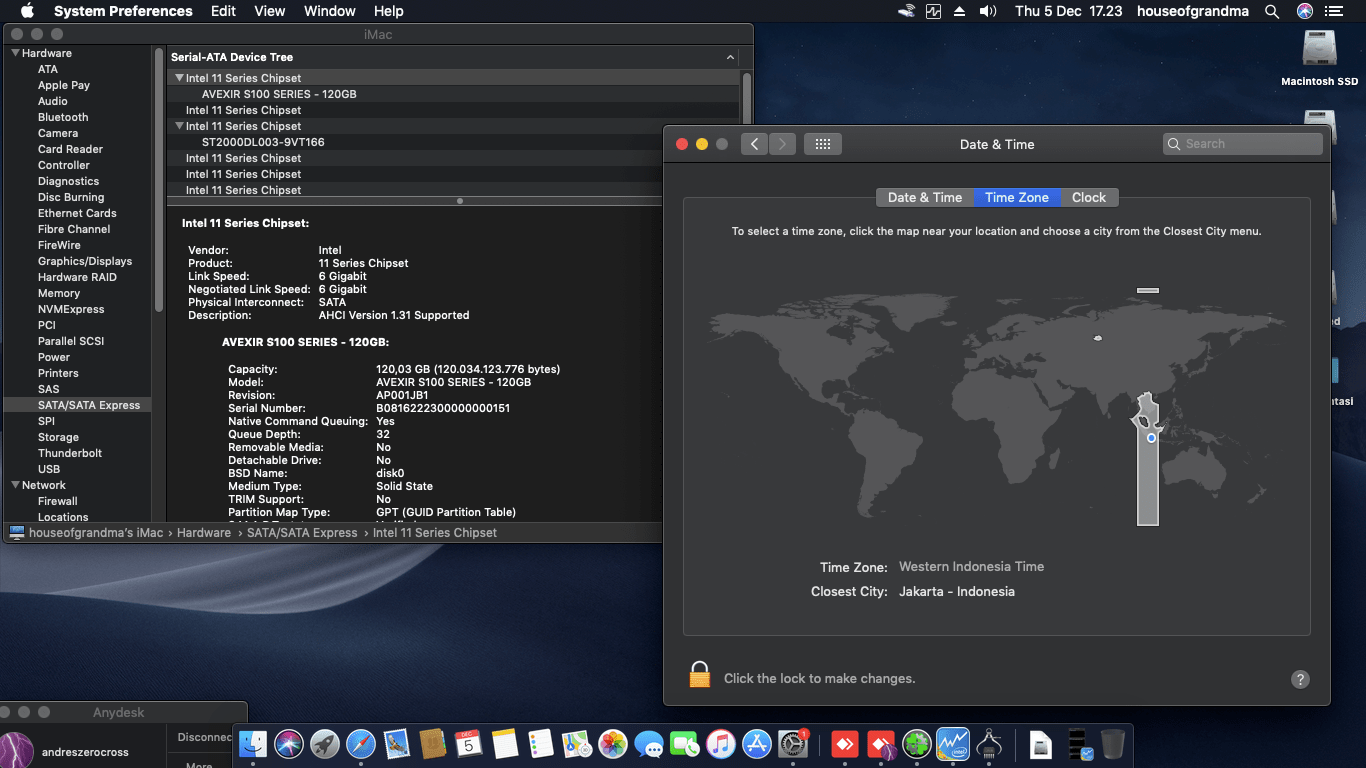Open the Window menu in menu bar

tap(329, 12)
